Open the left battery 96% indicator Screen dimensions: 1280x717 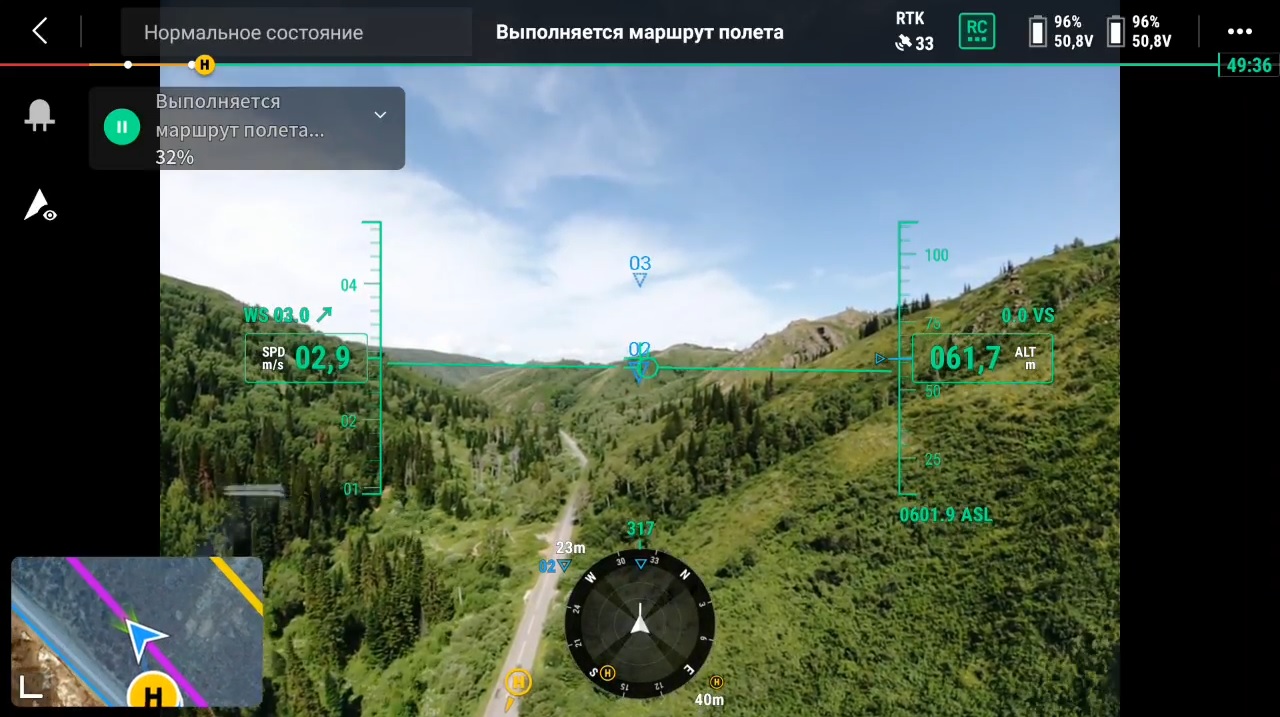[1058, 32]
